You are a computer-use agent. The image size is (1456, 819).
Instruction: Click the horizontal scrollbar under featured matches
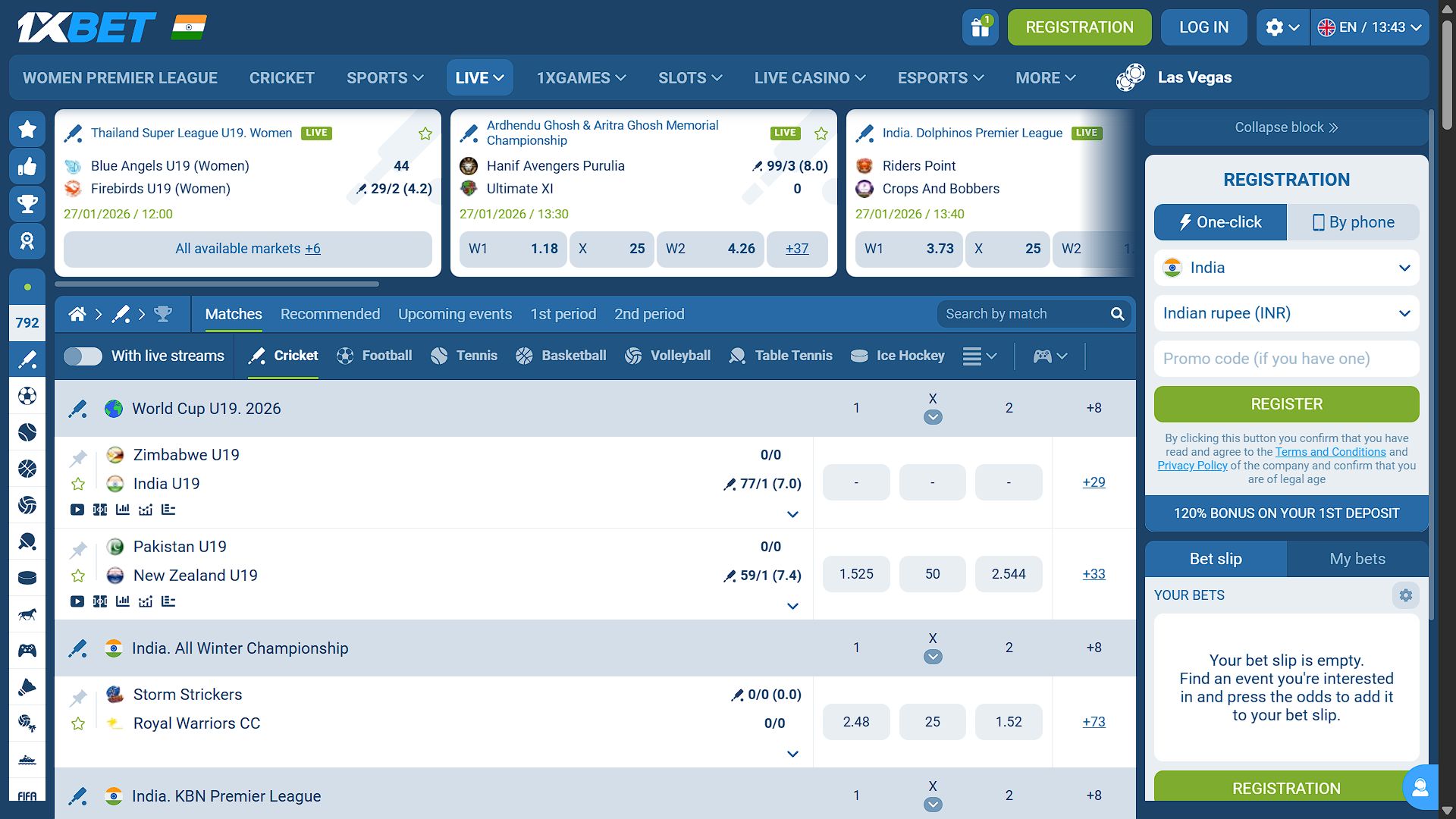coord(217,284)
